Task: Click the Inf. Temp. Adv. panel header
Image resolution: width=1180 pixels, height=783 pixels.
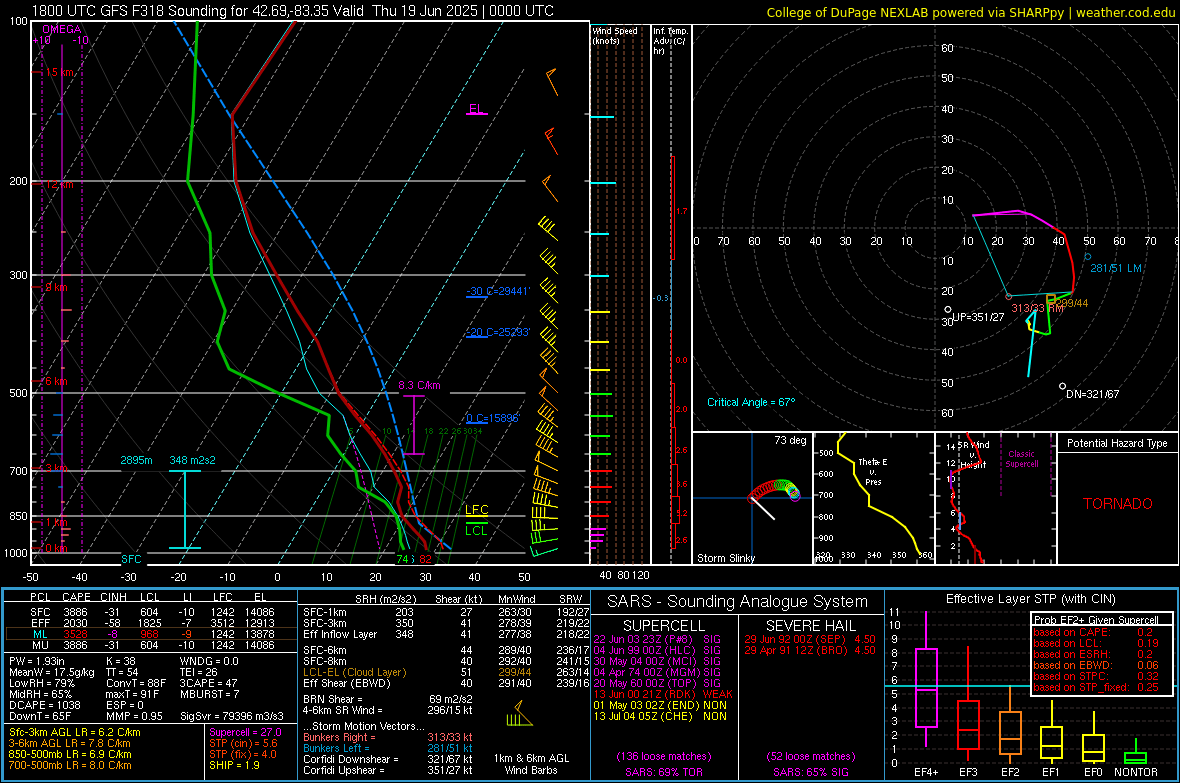Action: click(670, 41)
